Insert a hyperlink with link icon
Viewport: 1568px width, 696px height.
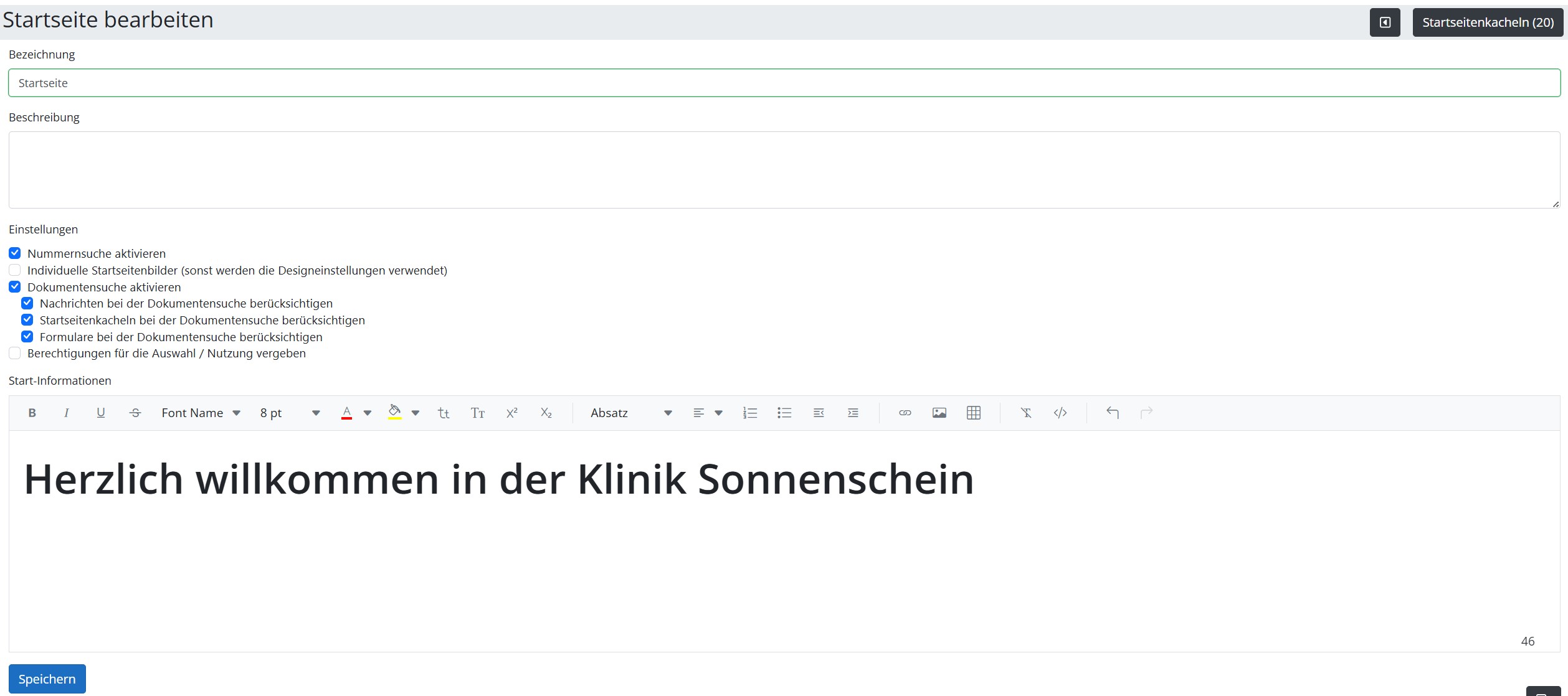[x=905, y=413]
